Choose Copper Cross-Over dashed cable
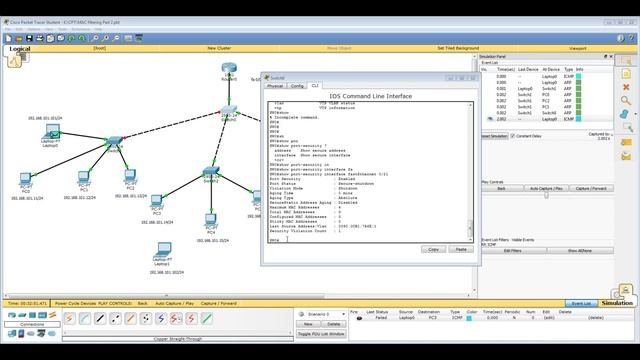The image size is (640, 360). (x=116, y=318)
